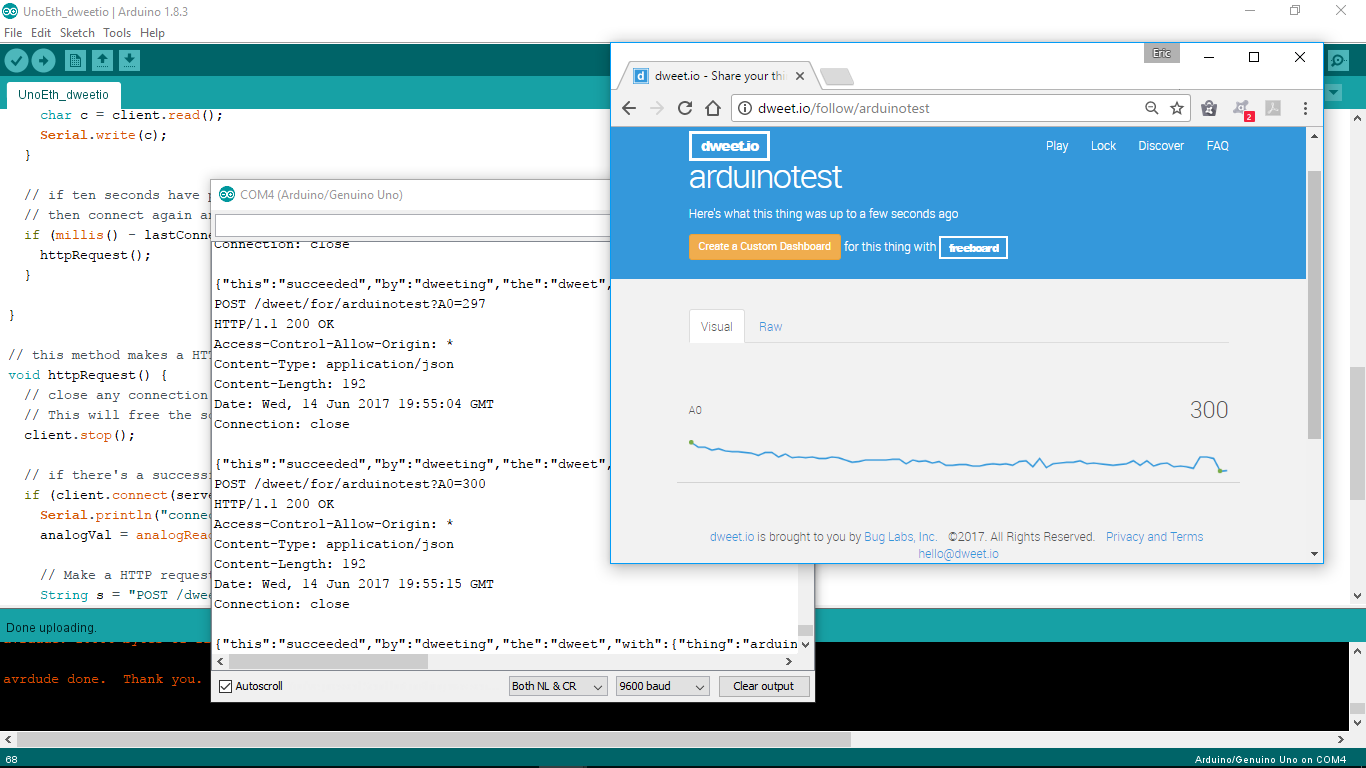Click the Arduino bottom horizontal scrollbar thumb

coord(434,740)
